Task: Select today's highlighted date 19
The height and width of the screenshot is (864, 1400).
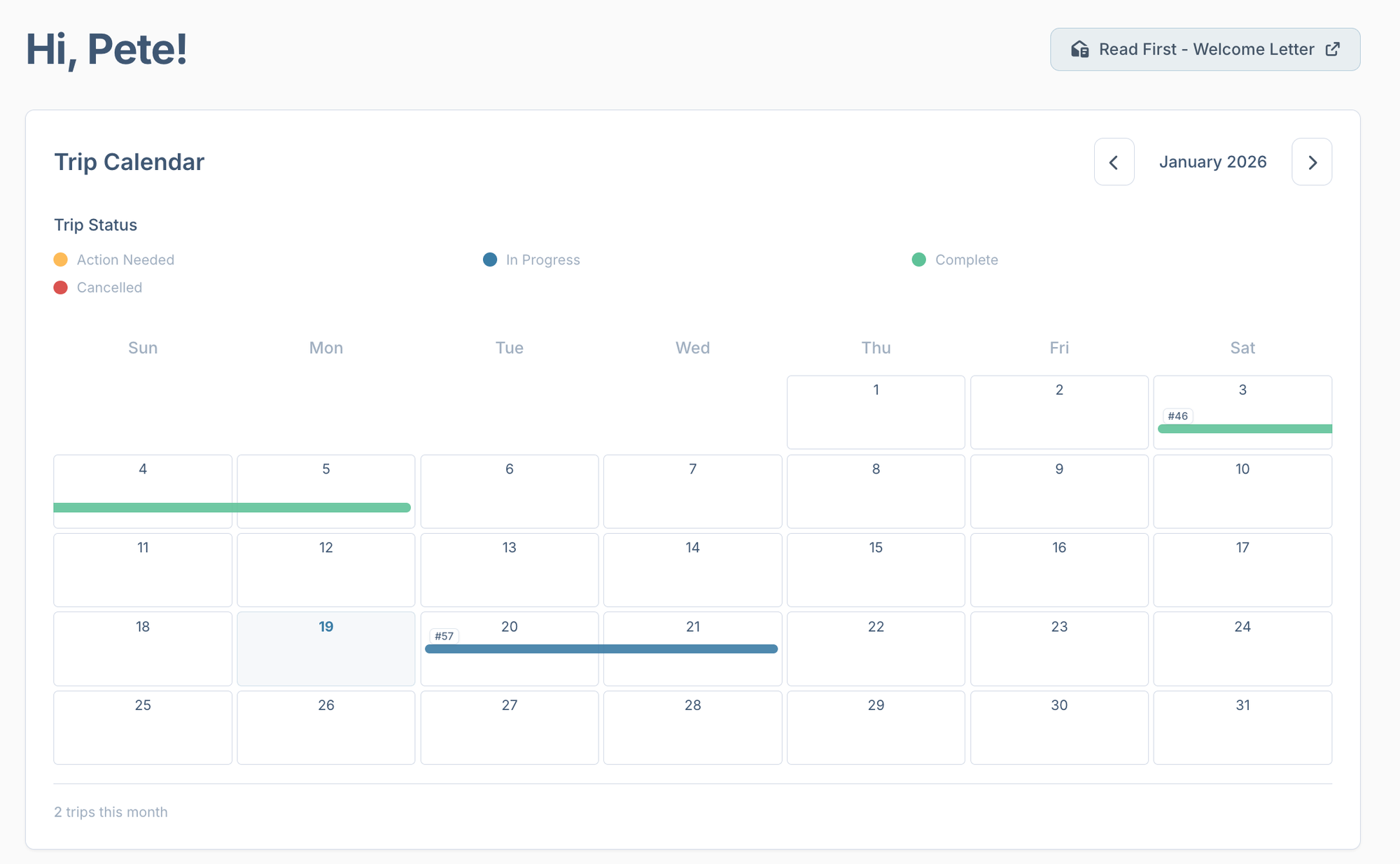Action: [325, 648]
